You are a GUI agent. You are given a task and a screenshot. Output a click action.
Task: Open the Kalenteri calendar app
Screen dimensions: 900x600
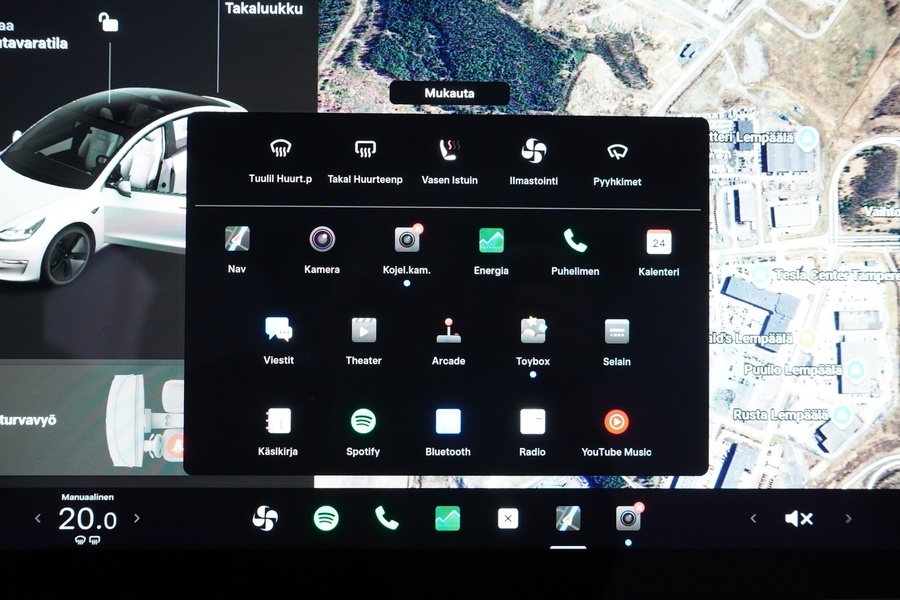click(659, 243)
